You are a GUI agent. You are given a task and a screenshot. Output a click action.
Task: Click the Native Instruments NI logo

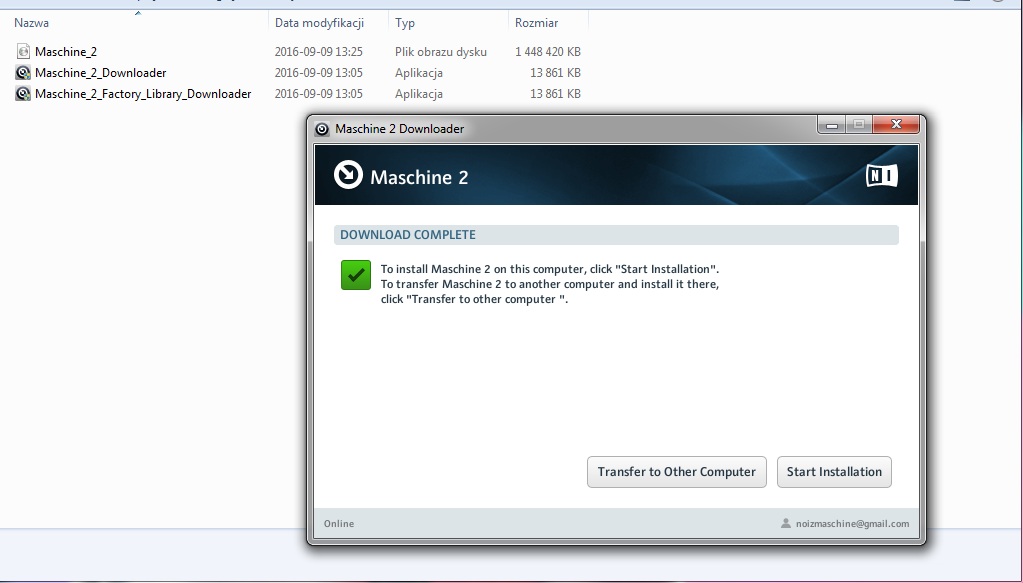pos(881,175)
